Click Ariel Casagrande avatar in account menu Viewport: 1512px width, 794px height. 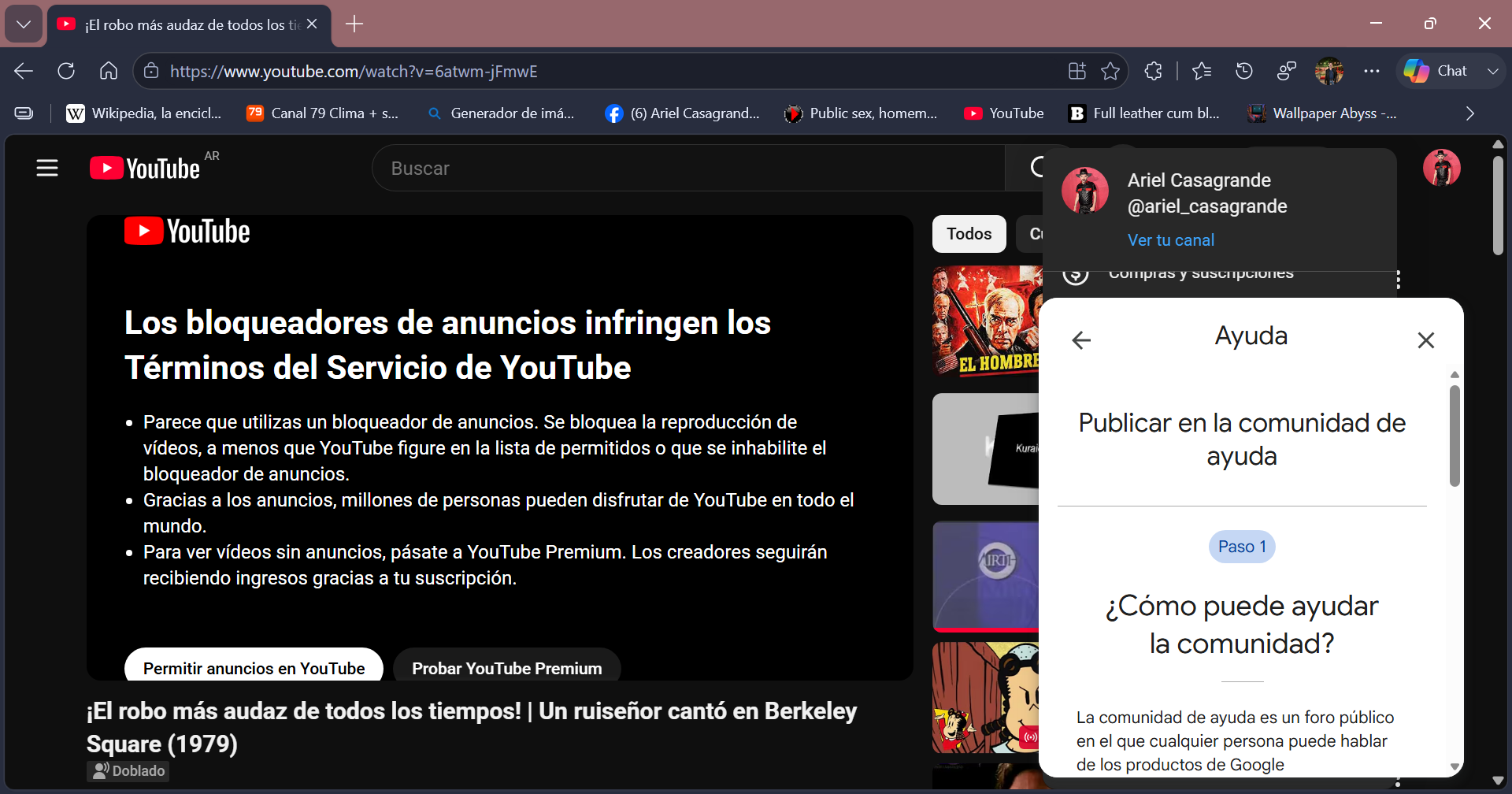pyautogui.click(x=1085, y=191)
